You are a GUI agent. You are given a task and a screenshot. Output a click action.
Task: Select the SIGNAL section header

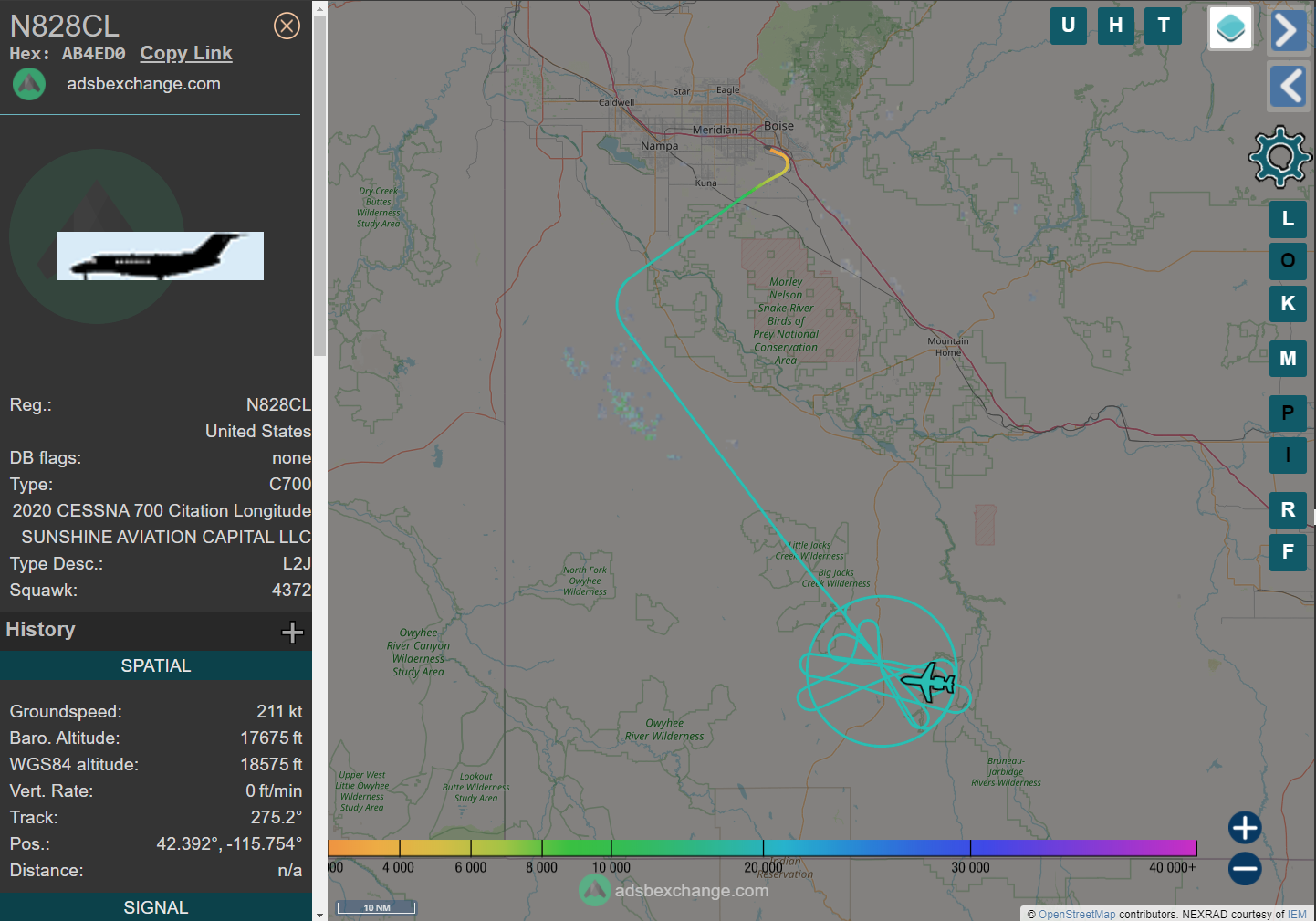(156, 907)
